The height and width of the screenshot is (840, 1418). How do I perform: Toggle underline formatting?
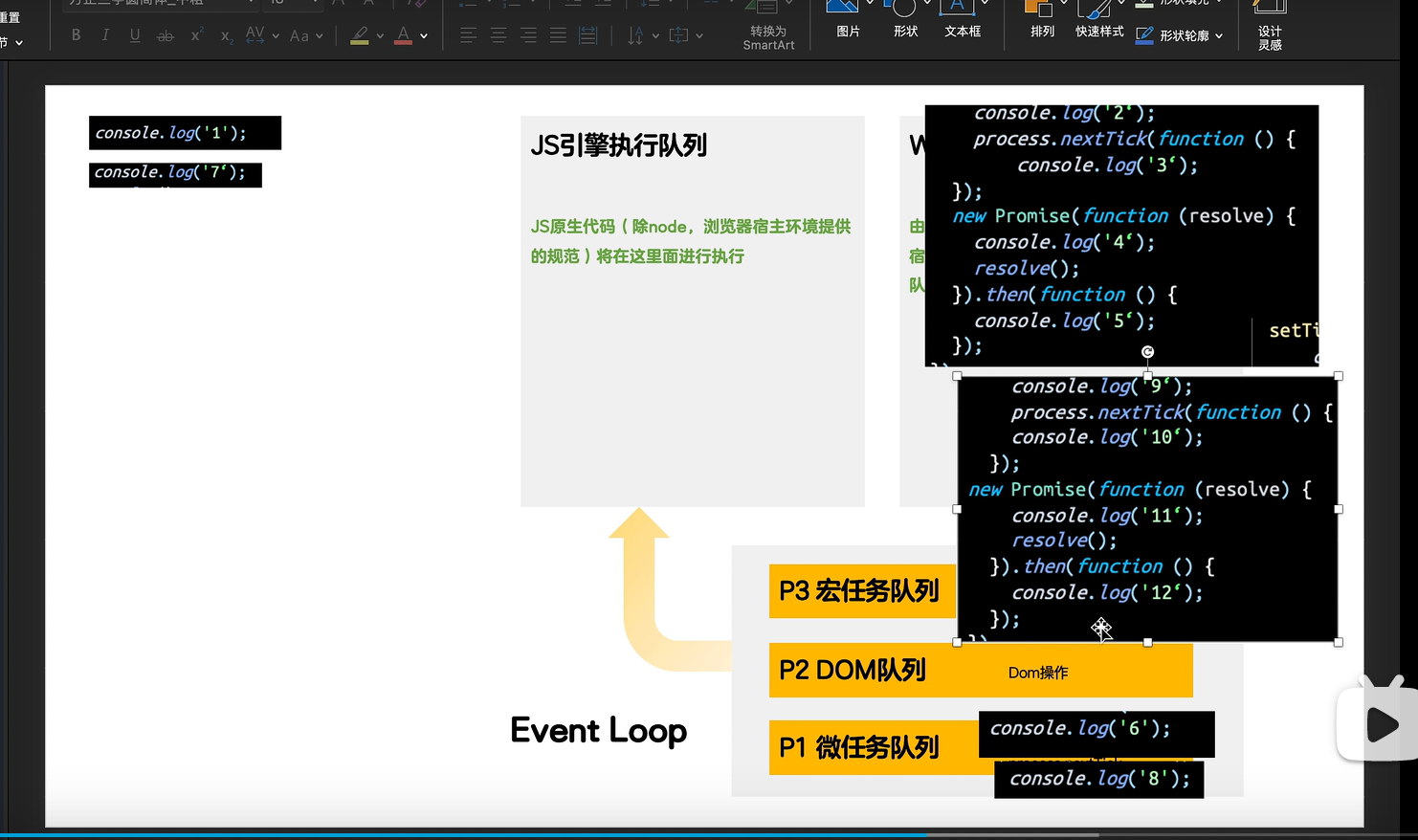coord(135,35)
